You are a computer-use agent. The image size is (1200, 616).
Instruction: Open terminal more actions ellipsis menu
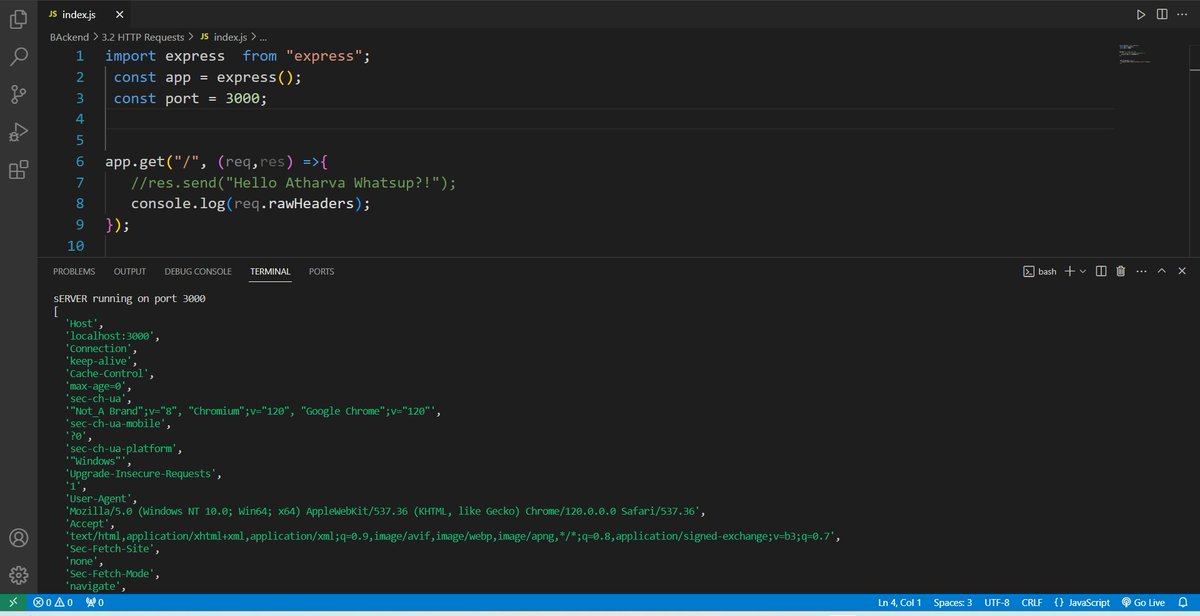(1141, 270)
